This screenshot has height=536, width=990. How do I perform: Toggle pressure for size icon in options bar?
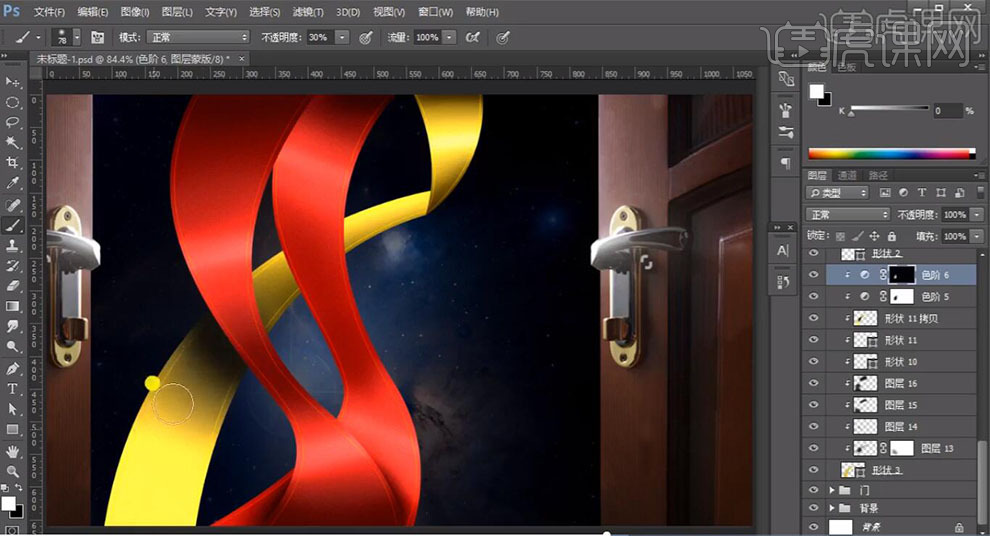coord(503,38)
